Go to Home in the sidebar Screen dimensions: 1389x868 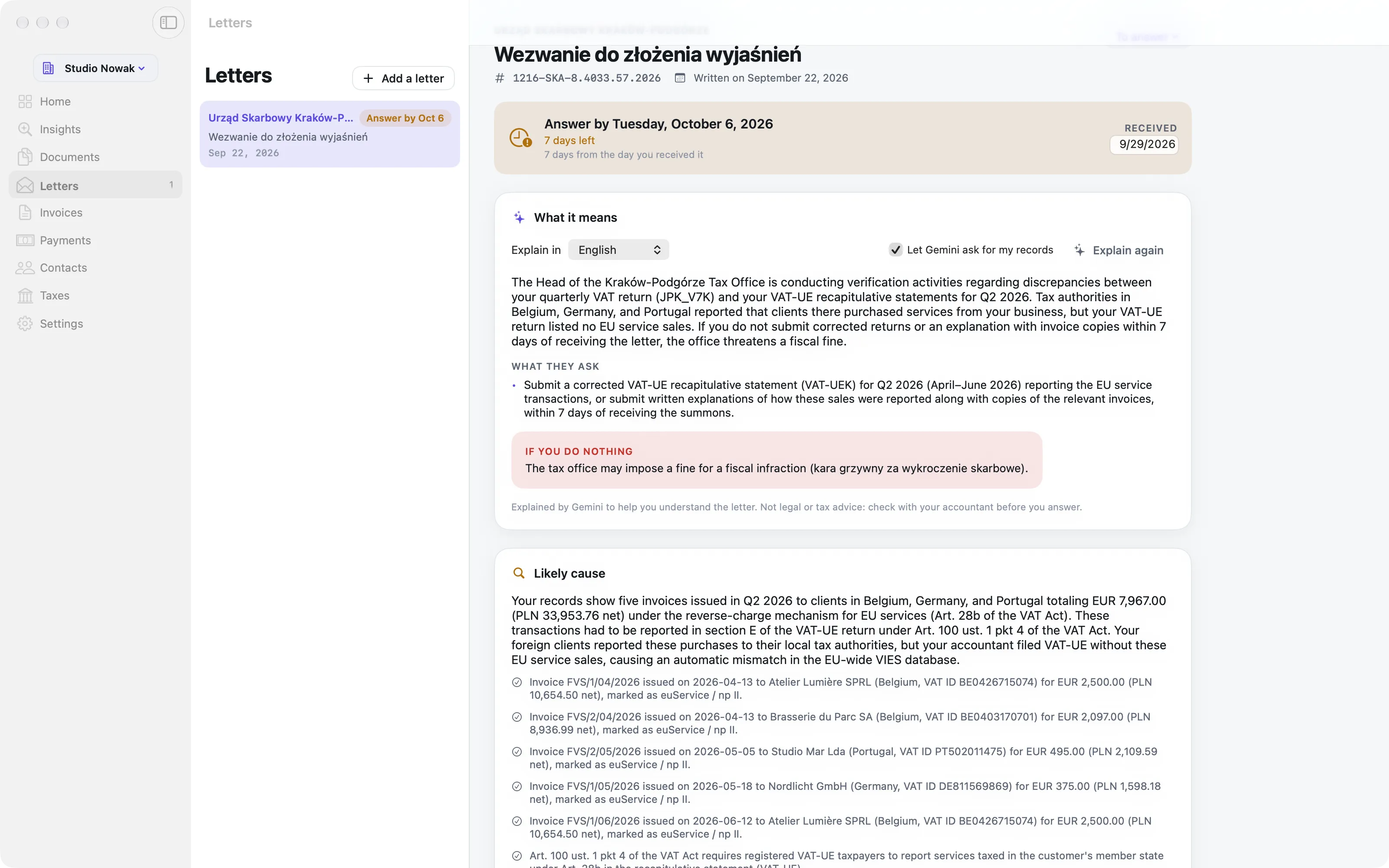95,102
